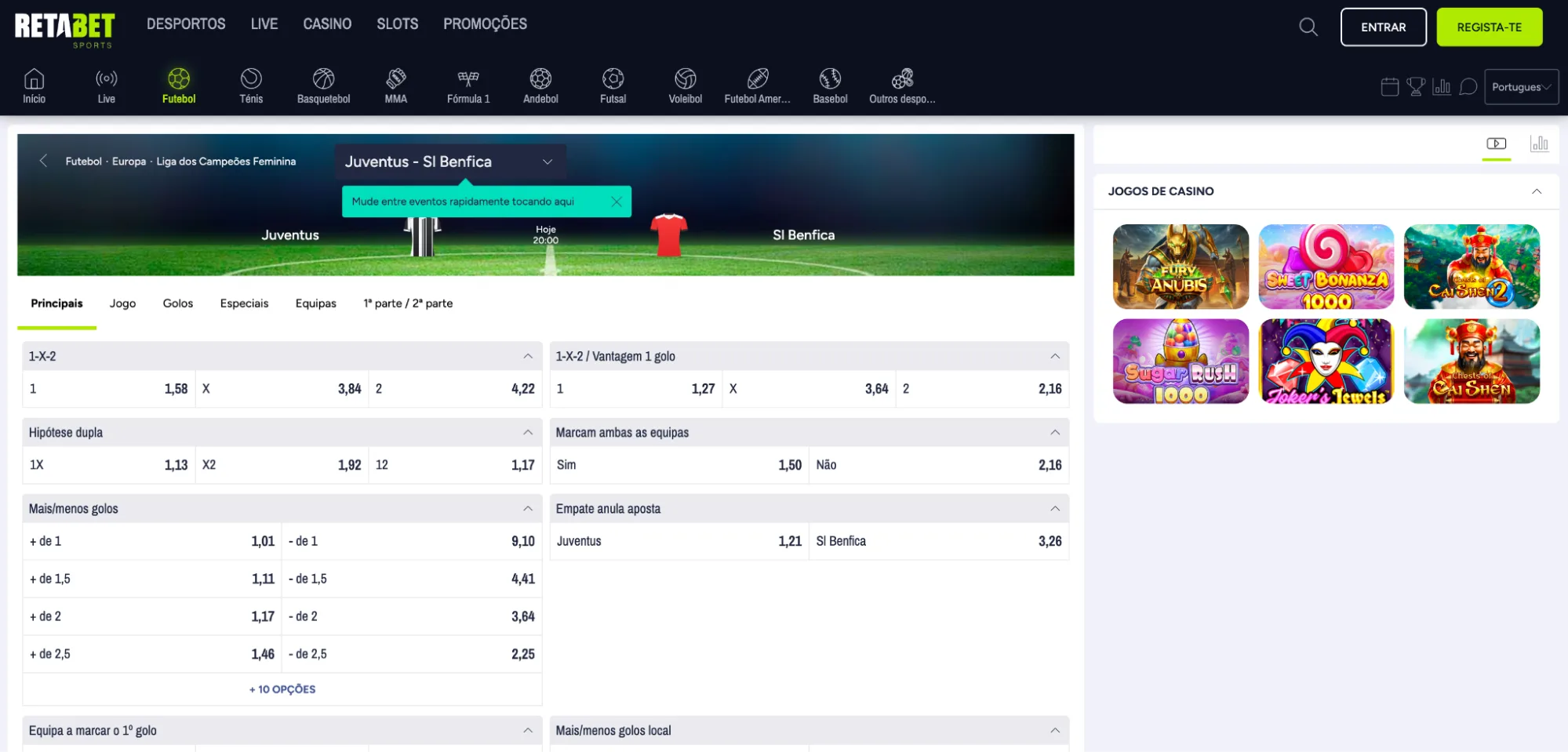Switch to the Golos tab

click(178, 303)
